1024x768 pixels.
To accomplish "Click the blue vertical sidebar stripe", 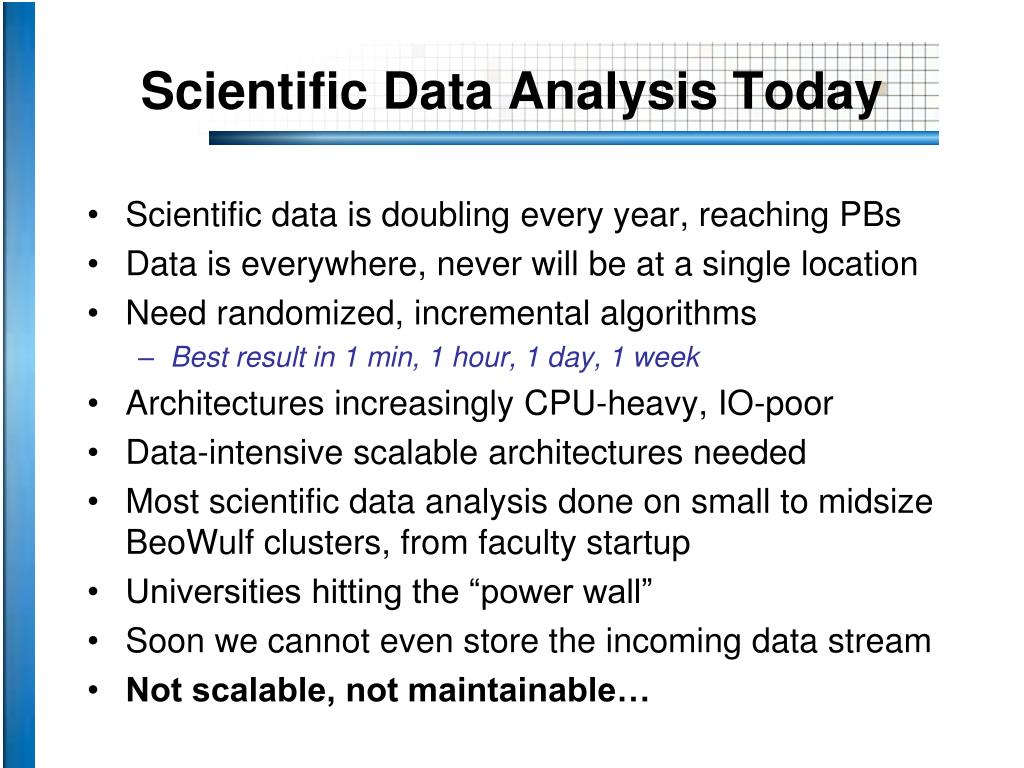I will coord(19,384).
